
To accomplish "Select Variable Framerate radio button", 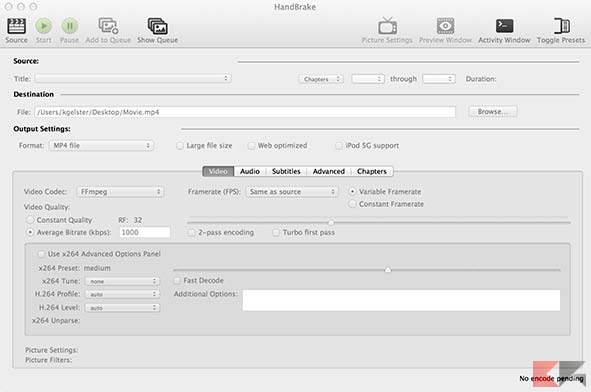I will tap(352, 191).
